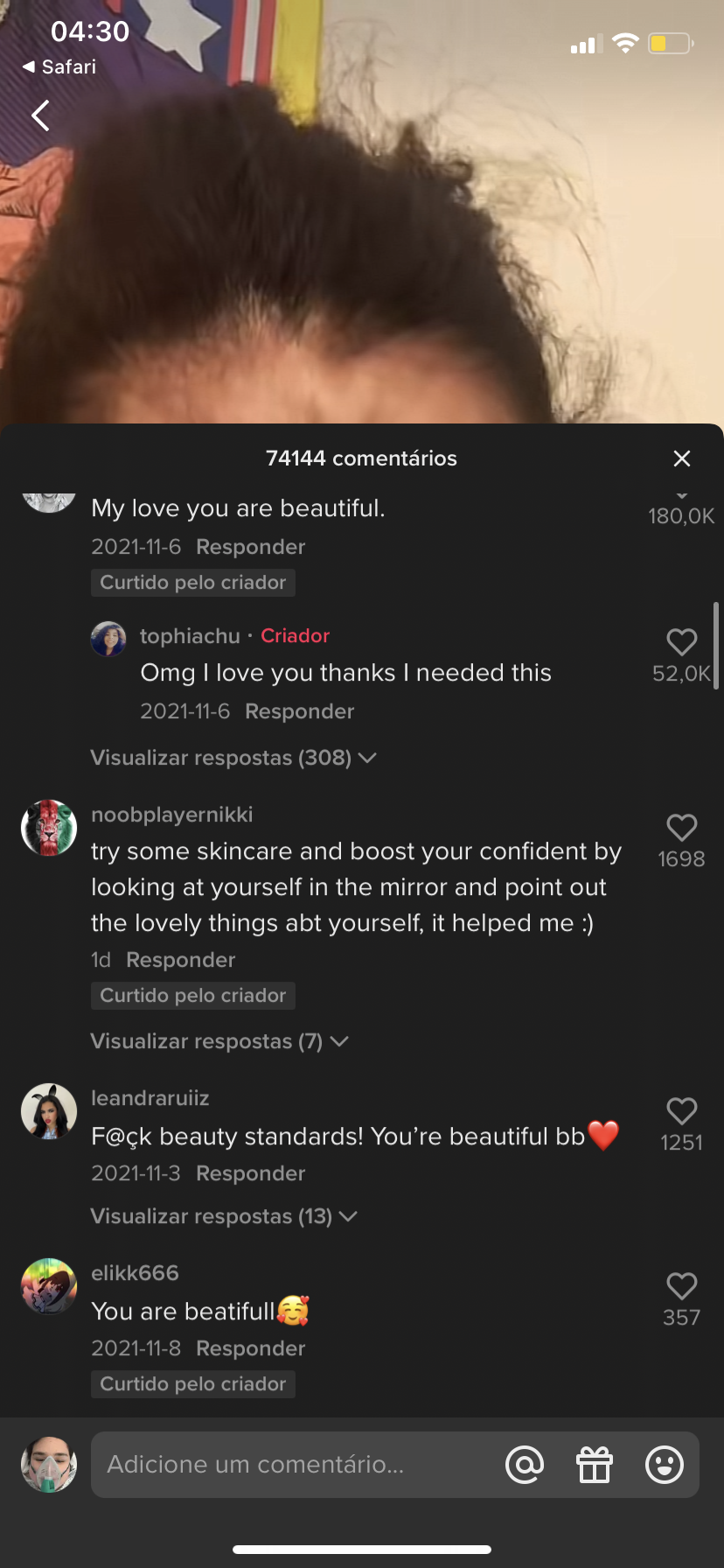Viewport: 724px width, 1568px height.
Task: Open the gift icon in comment bar
Action: [x=595, y=1465]
